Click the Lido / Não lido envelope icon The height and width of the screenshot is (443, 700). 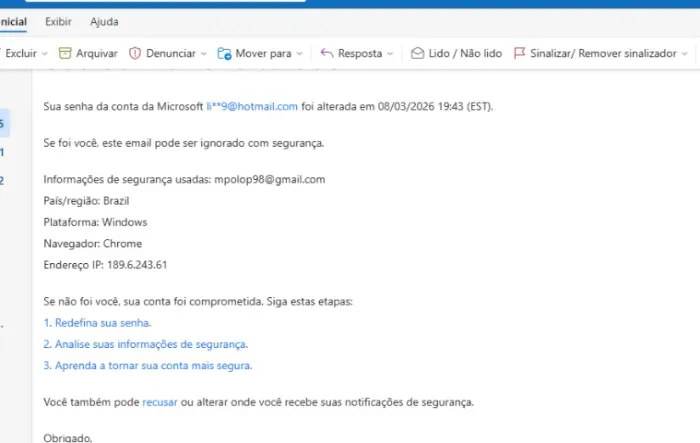417,54
